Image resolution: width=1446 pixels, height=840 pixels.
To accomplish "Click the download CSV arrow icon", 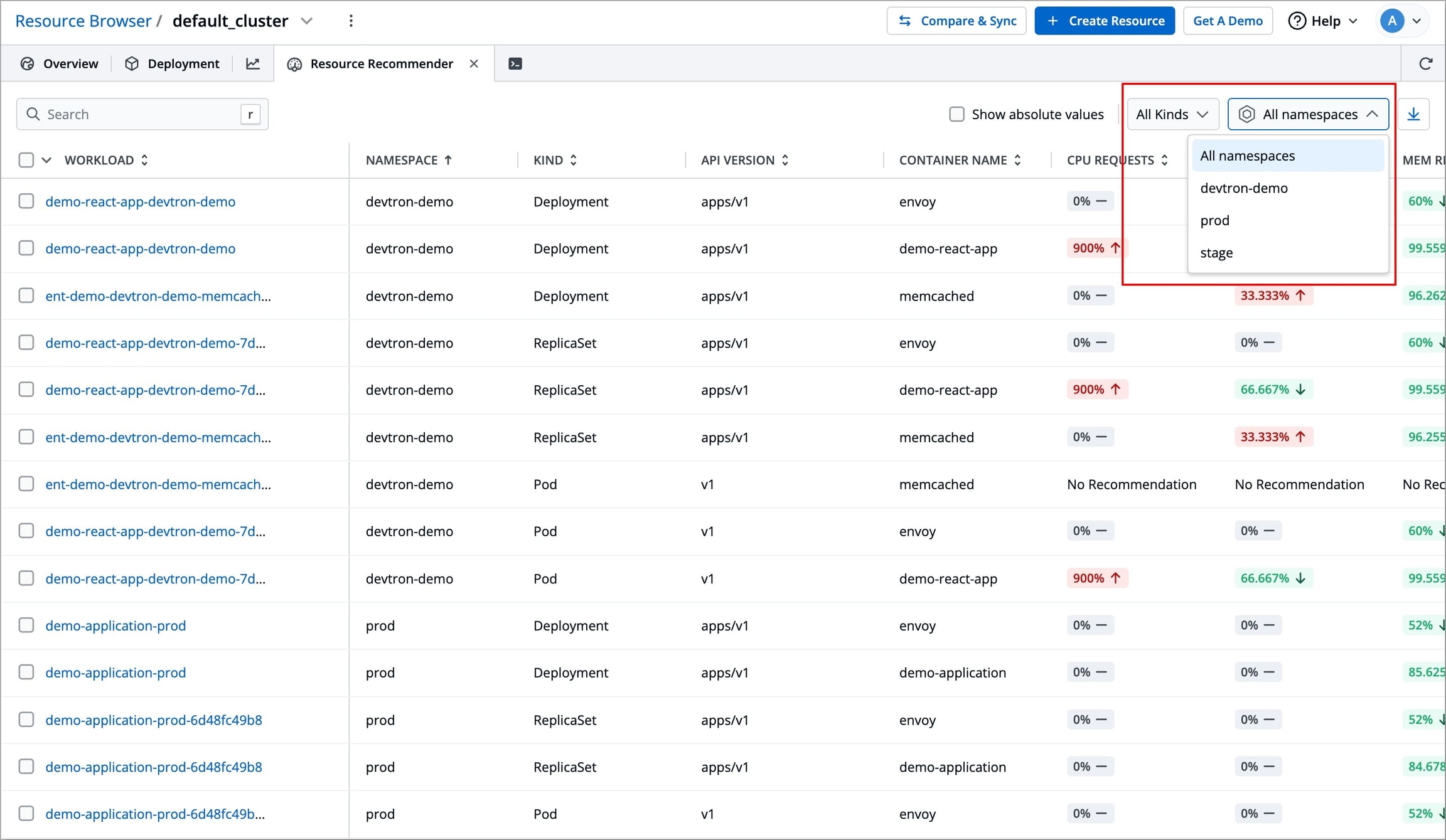I will click(1413, 114).
